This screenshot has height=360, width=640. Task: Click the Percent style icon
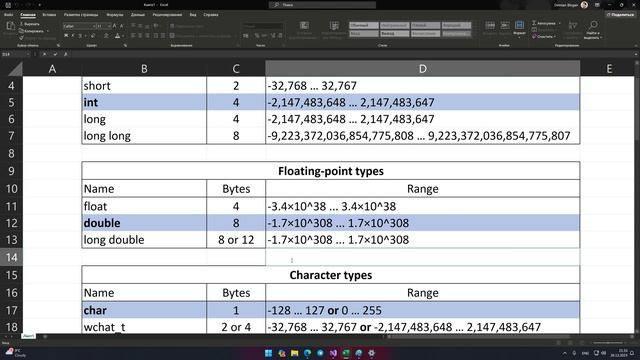tap(257, 36)
